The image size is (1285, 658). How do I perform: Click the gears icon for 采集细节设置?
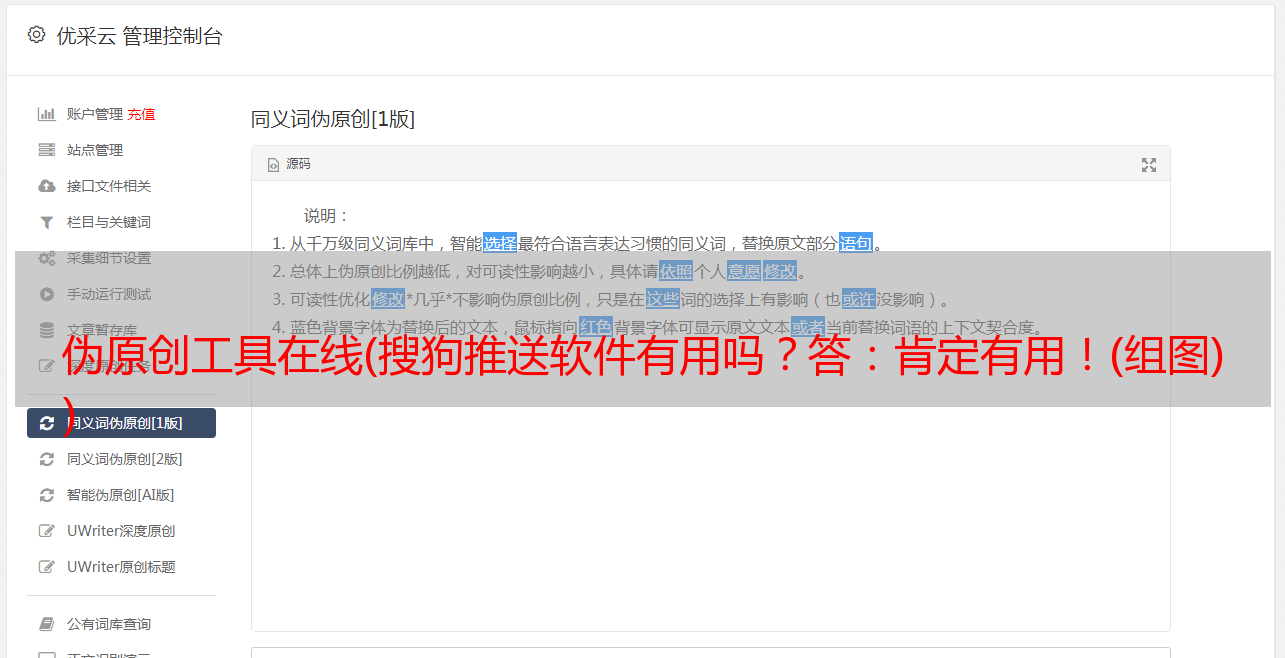point(46,258)
